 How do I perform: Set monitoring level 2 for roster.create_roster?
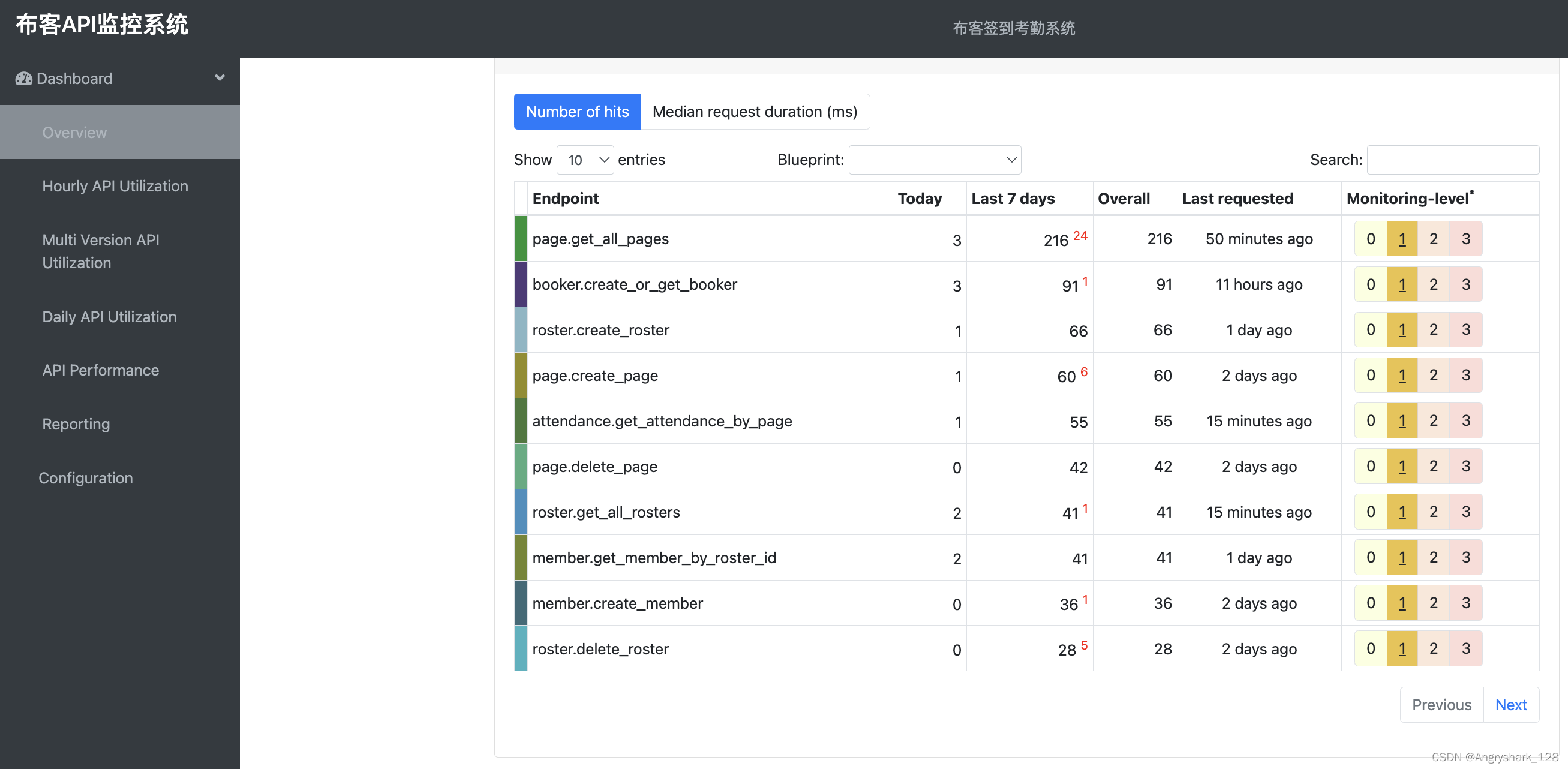[1433, 330]
